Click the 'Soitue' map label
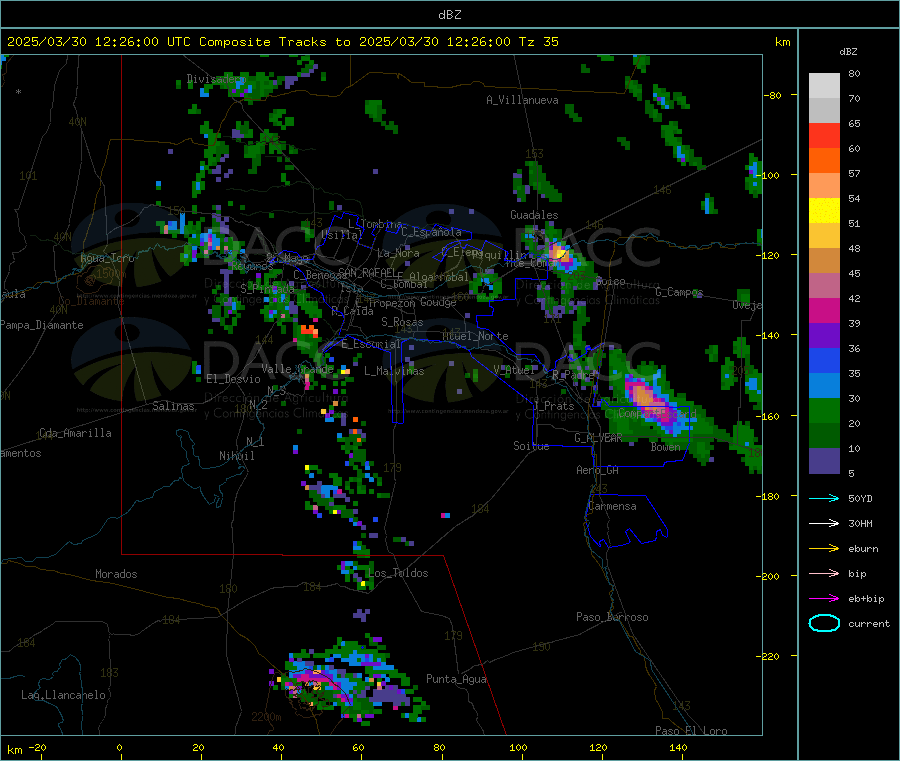900x761 pixels. [x=531, y=446]
